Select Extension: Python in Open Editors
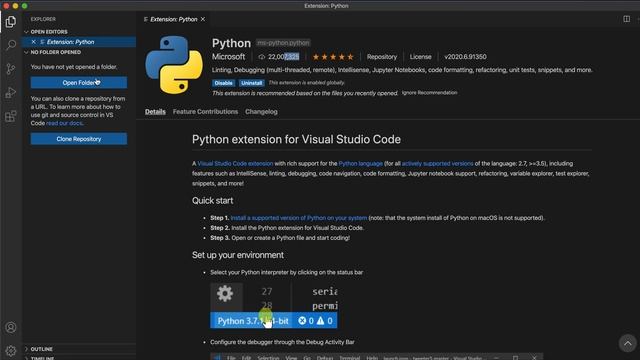Image resolution: width=640 pixels, height=360 pixels. tap(70, 42)
